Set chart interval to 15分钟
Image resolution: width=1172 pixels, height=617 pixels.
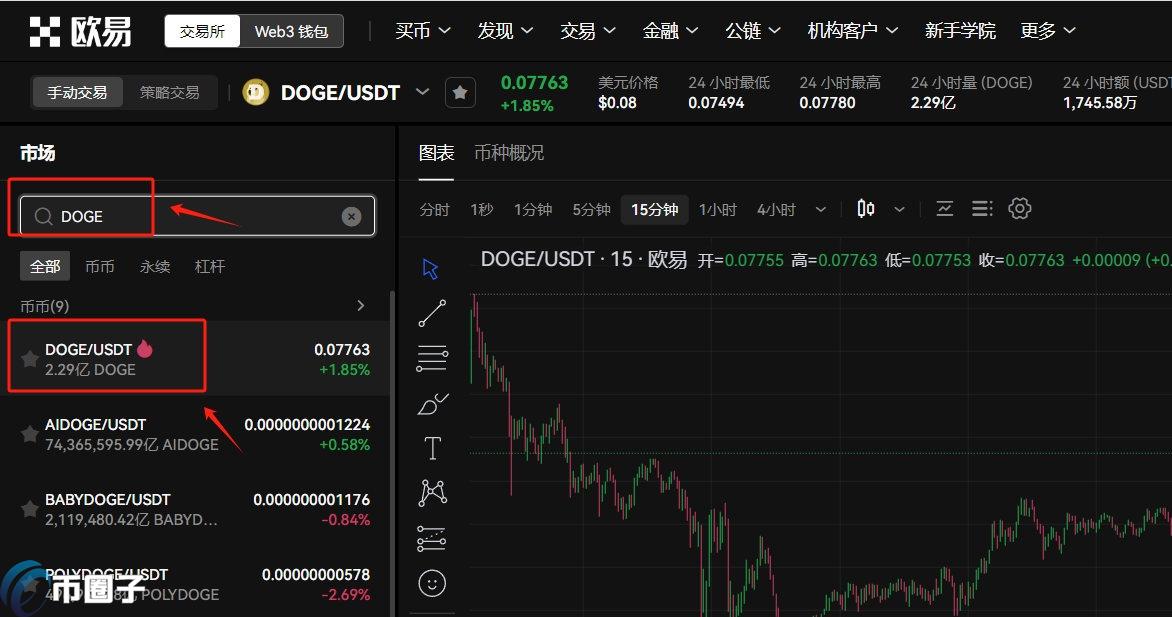pos(655,209)
